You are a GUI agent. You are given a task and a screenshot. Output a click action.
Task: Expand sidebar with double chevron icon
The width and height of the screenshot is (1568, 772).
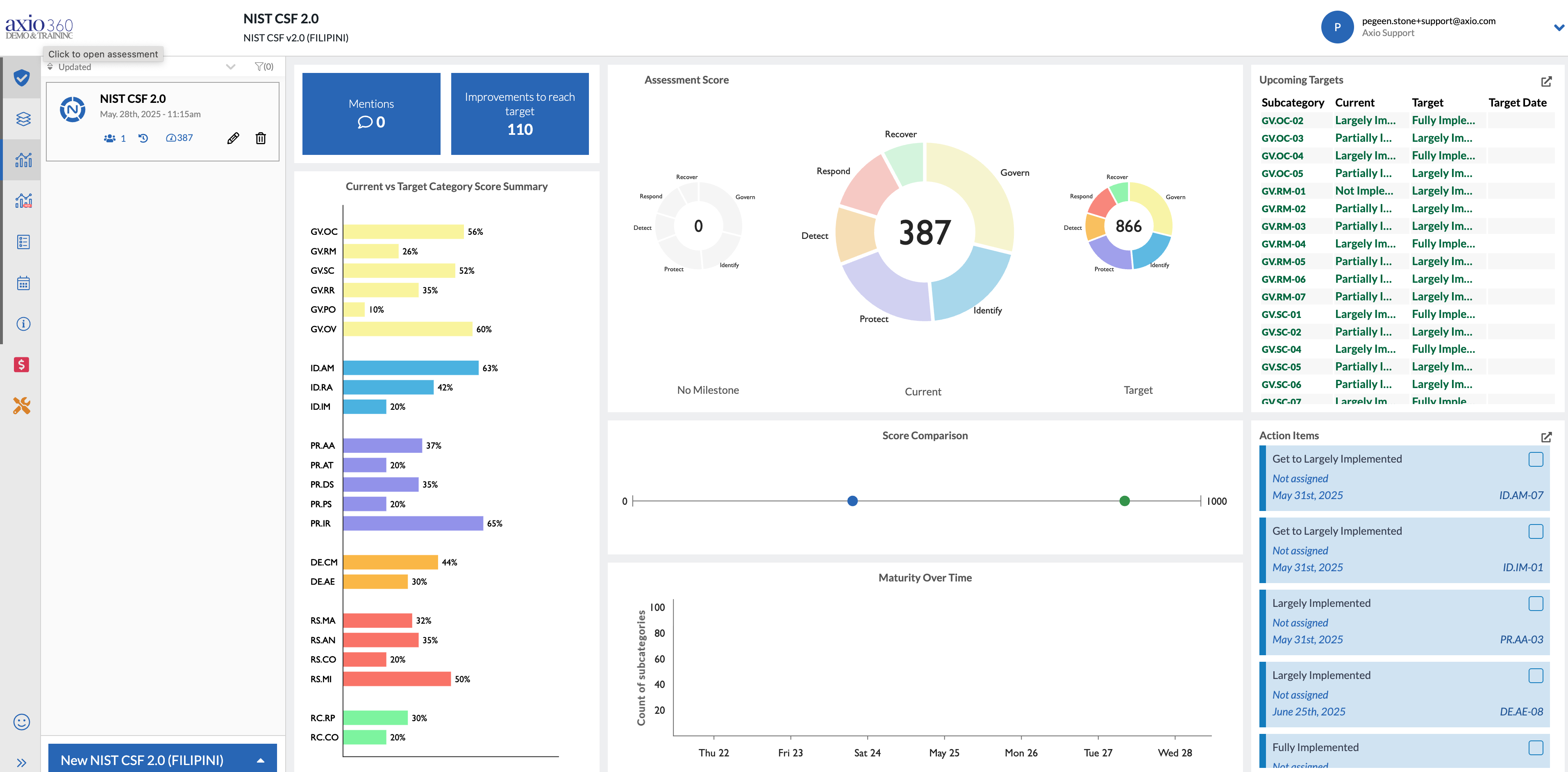click(x=21, y=762)
